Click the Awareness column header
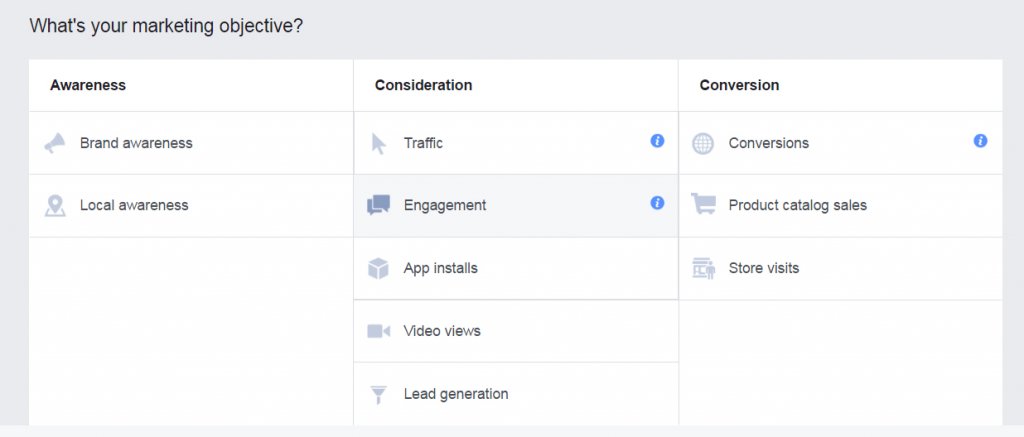The image size is (1024, 437). coord(88,85)
